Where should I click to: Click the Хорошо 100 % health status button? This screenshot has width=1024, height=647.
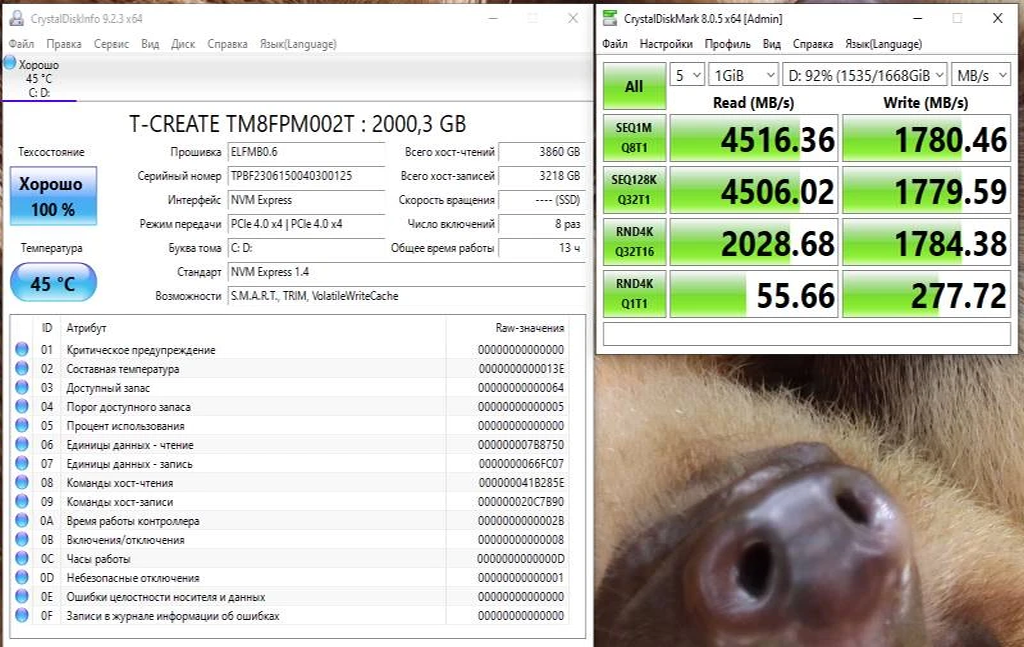click(x=54, y=196)
